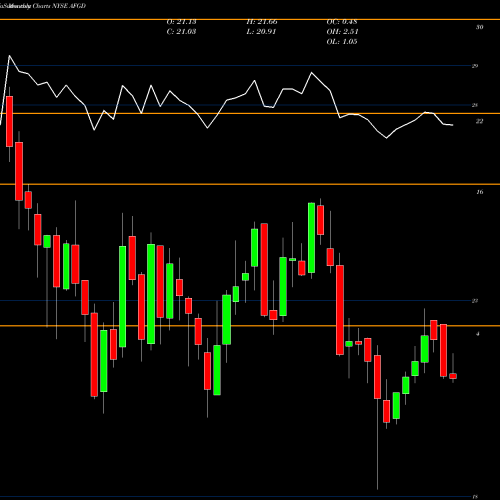
Task: Click the high price "H: 21.66"
Action: (262, 22)
